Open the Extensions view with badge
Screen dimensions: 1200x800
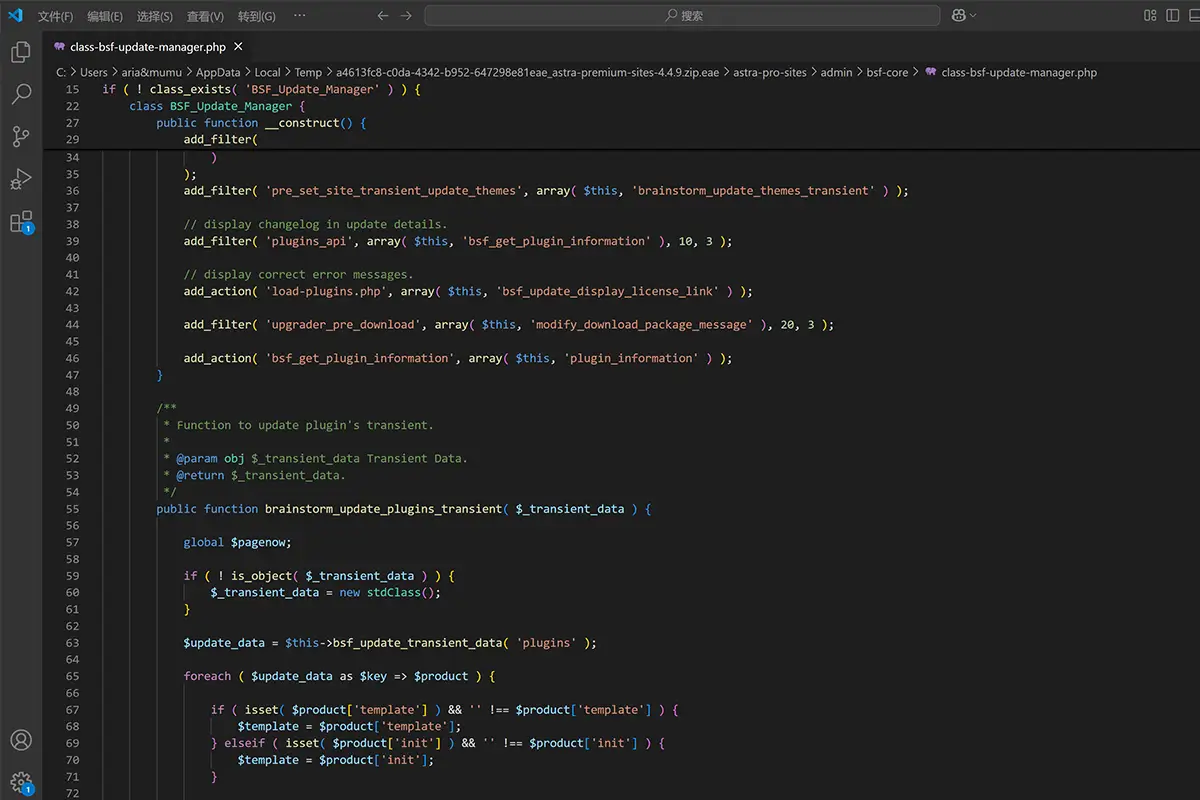pos(21,223)
